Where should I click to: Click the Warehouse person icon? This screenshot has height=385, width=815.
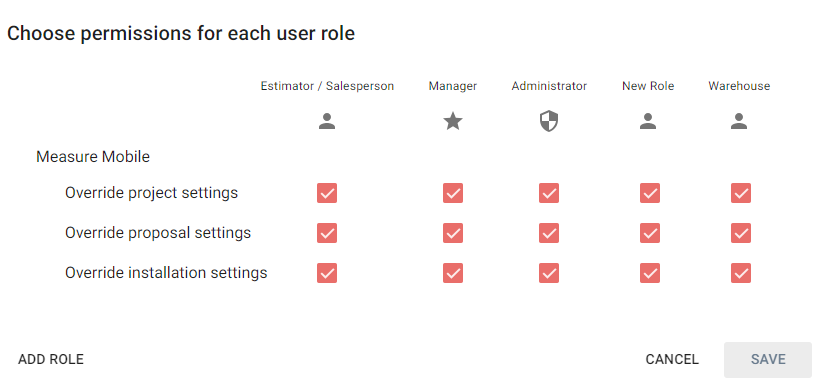coord(739,122)
